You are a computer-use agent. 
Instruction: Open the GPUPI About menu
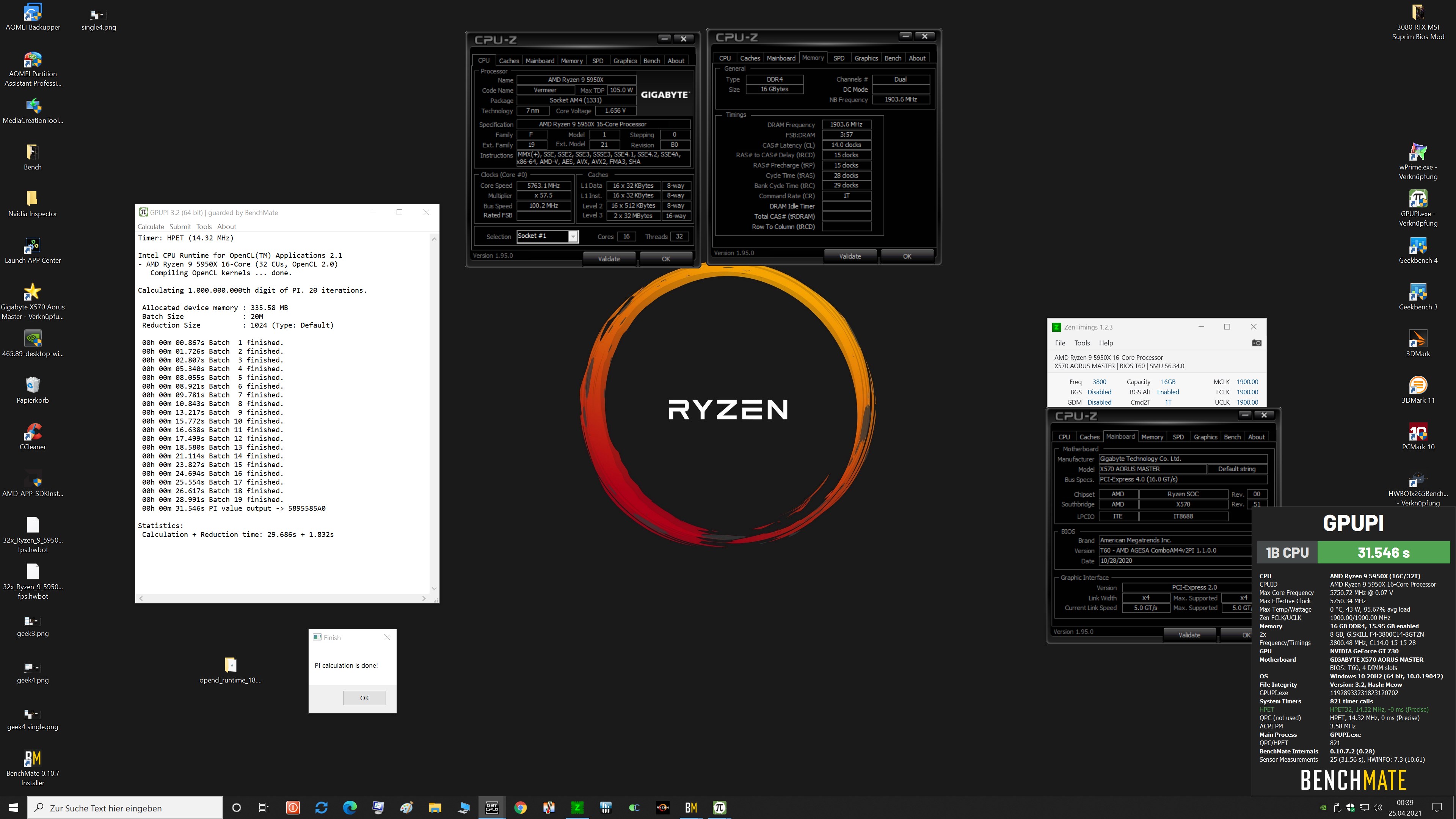pyautogui.click(x=227, y=226)
